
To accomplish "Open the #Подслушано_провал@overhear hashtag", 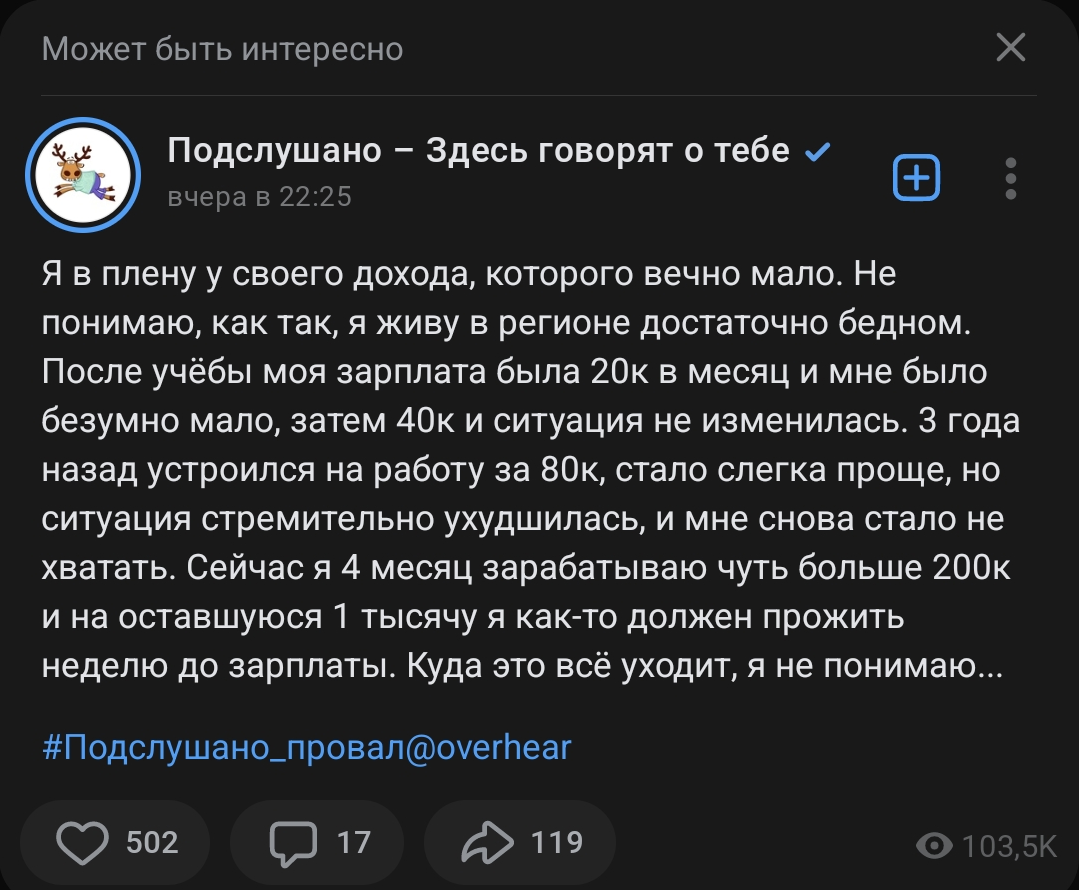I will (307, 747).
